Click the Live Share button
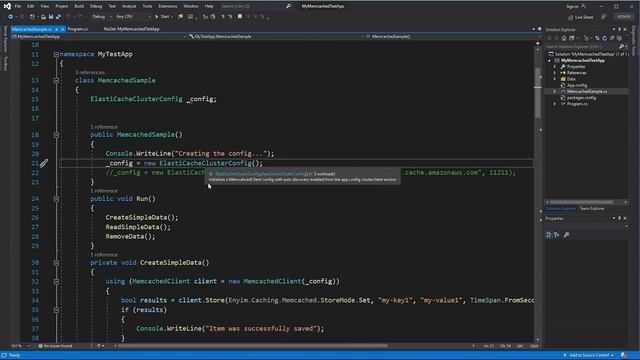 581,17
